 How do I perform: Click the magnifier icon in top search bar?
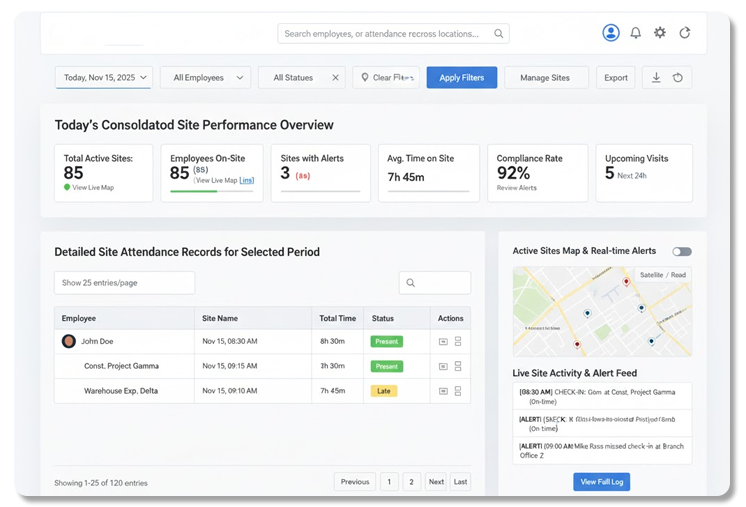pyautogui.click(x=498, y=34)
